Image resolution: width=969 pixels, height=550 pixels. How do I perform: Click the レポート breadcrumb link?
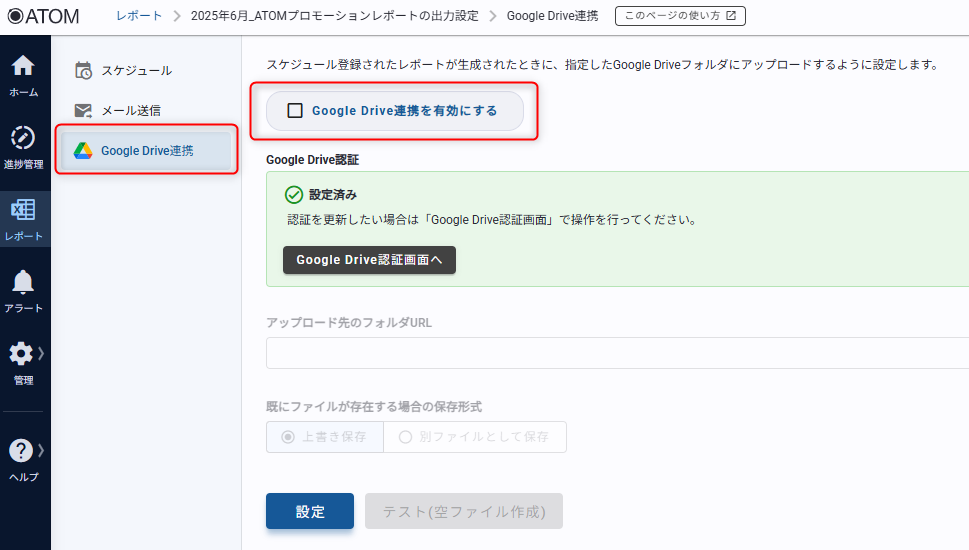point(138,16)
